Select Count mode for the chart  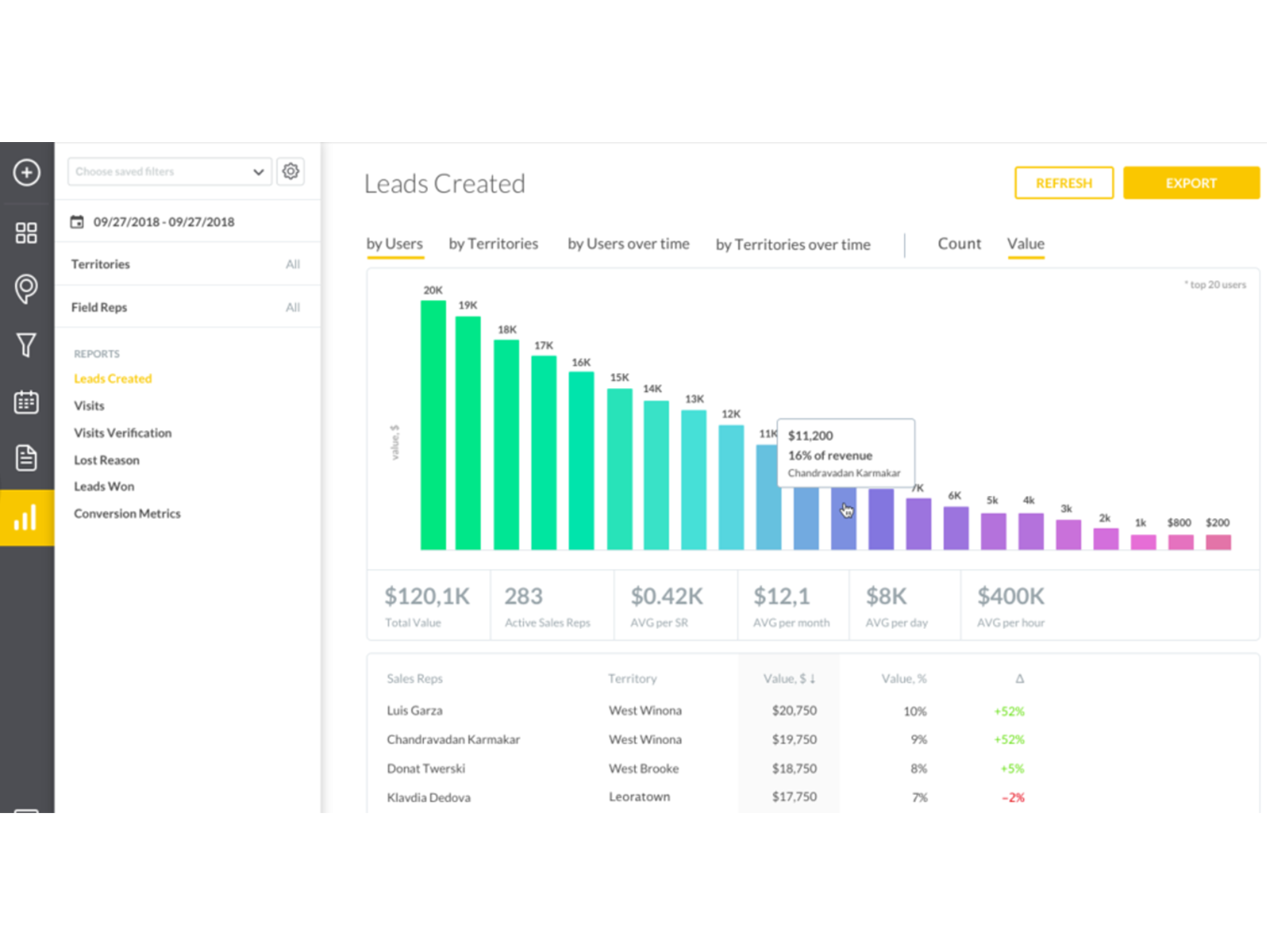(959, 244)
